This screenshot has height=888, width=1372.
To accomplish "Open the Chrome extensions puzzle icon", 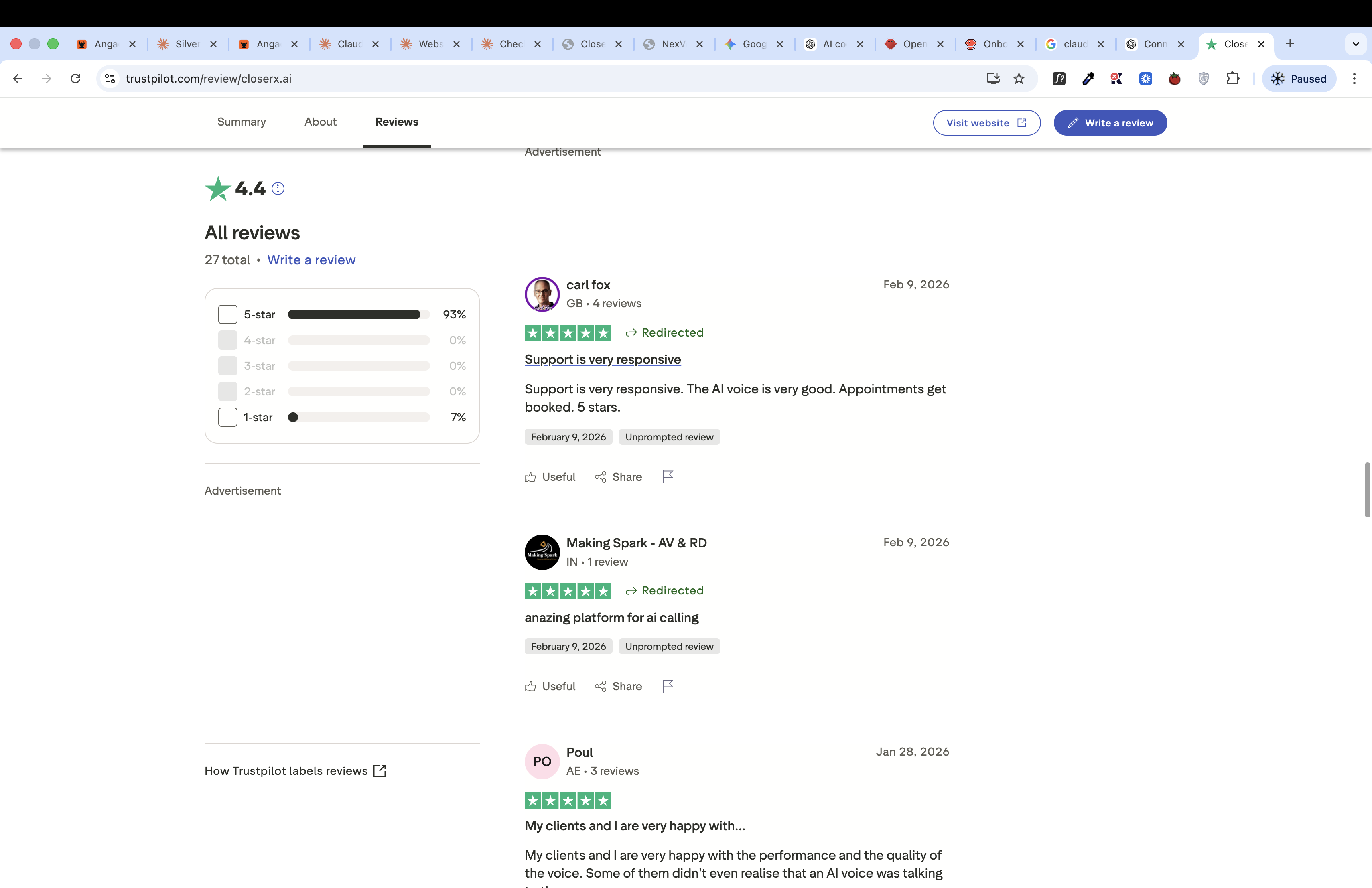I will click(1232, 79).
